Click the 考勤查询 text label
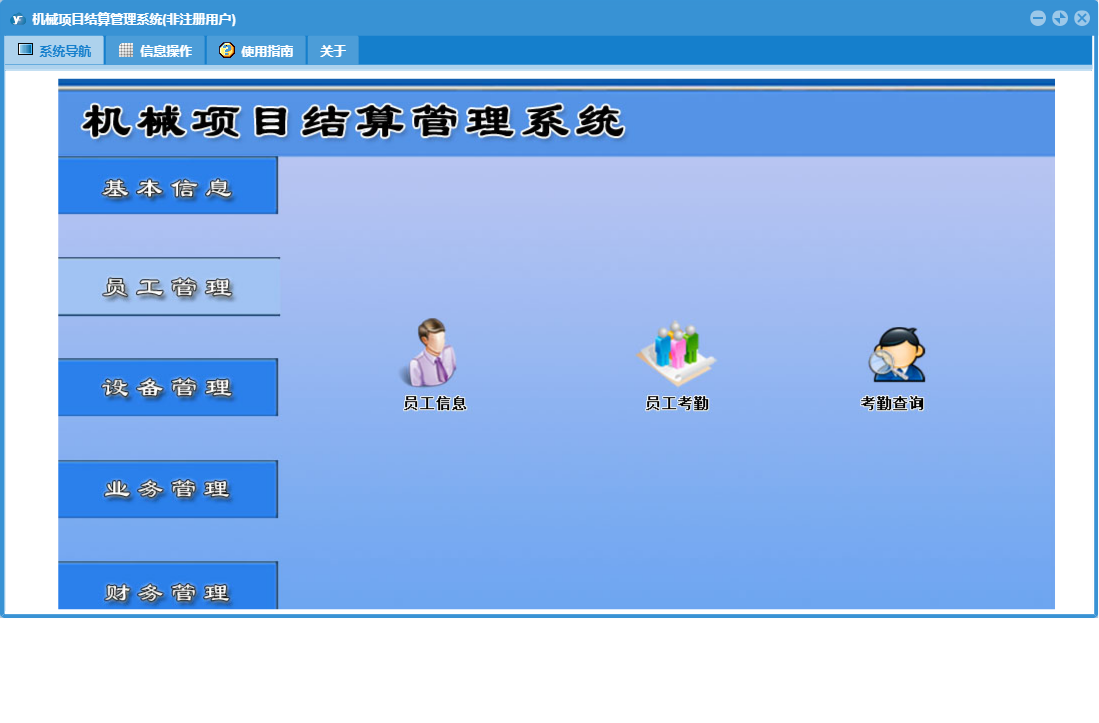 tap(892, 404)
